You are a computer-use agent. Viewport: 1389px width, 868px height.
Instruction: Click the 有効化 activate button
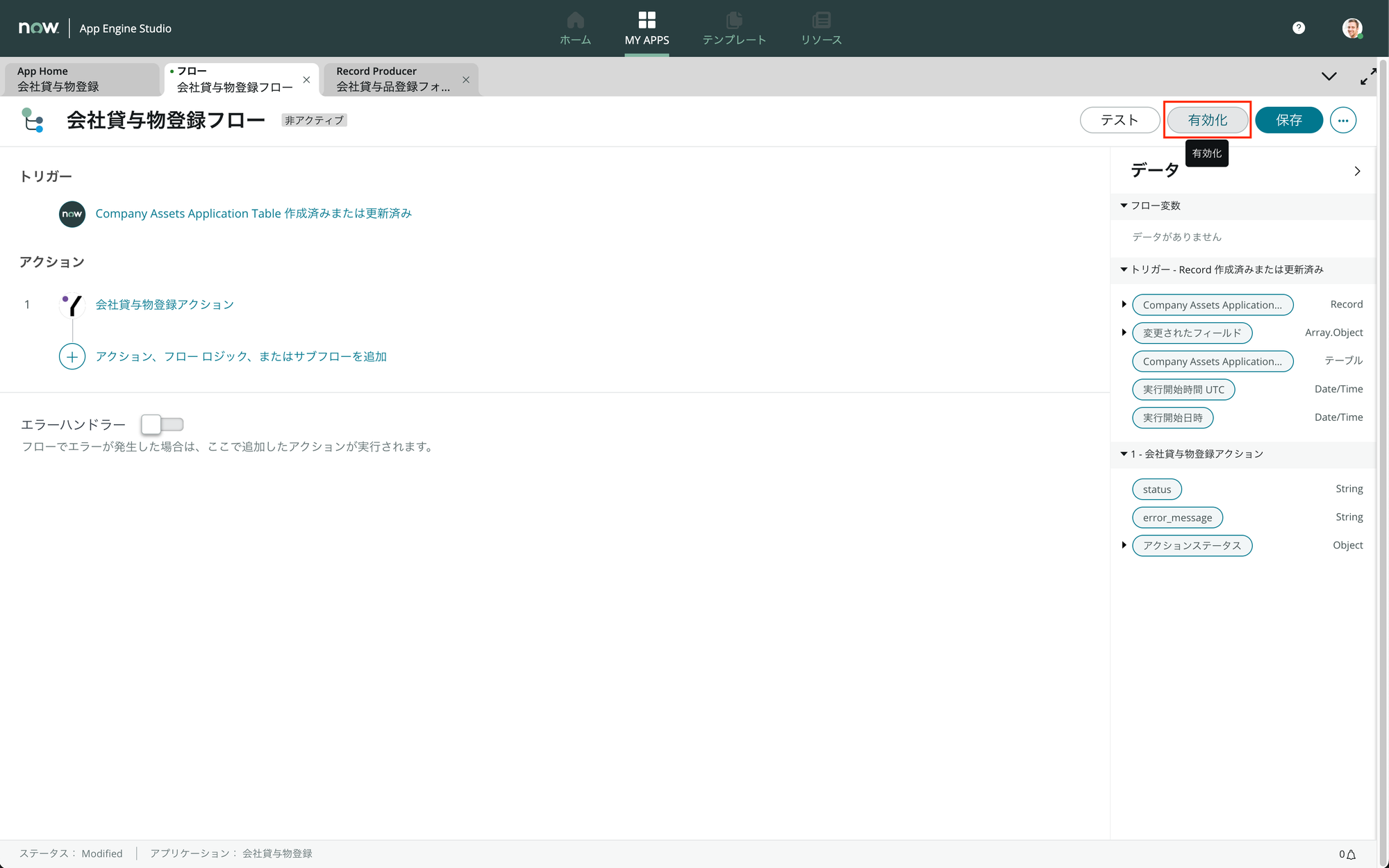[x=1207, y=120]
